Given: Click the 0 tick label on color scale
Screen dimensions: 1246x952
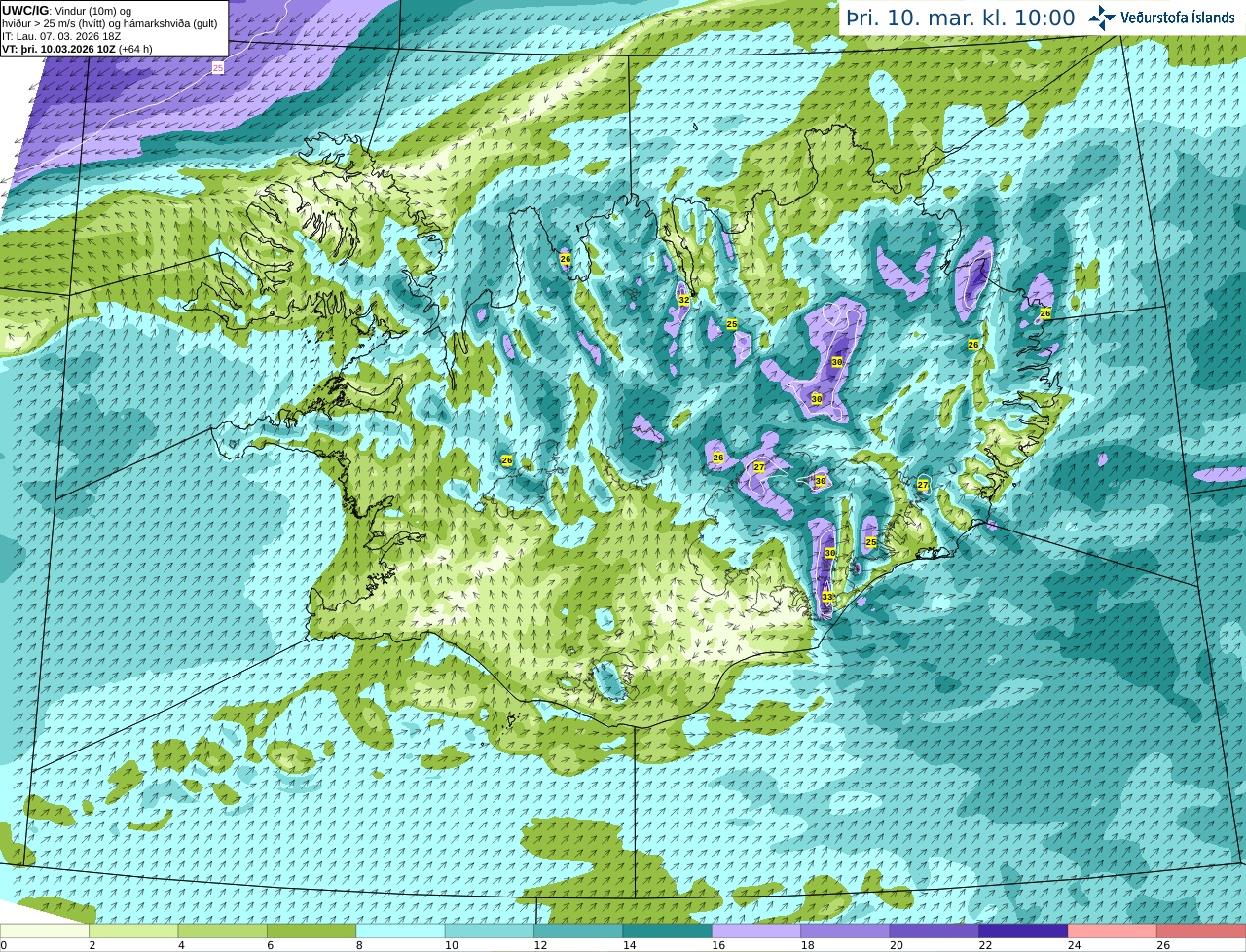Looking at the screenshot, I should [x=4, y=945].
